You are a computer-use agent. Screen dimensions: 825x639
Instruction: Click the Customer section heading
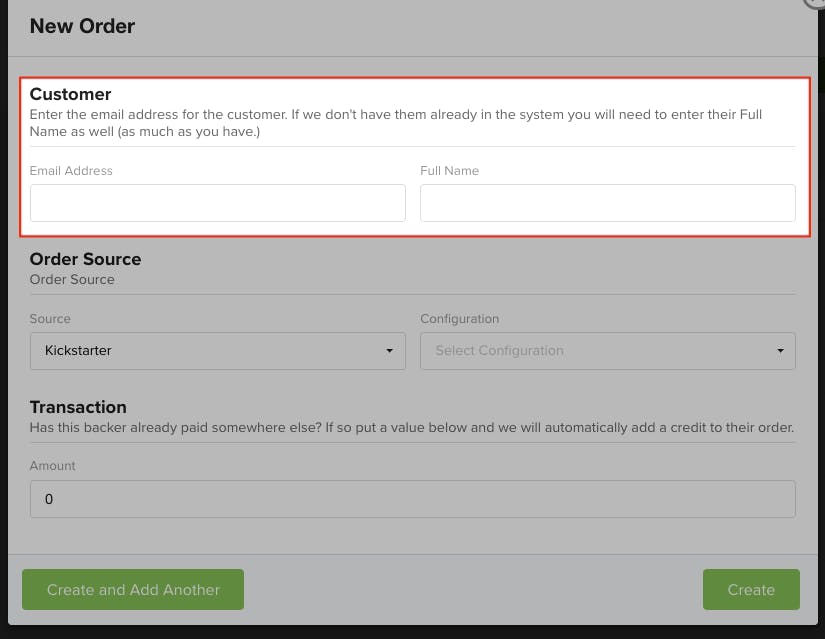(x=71, y=94)
